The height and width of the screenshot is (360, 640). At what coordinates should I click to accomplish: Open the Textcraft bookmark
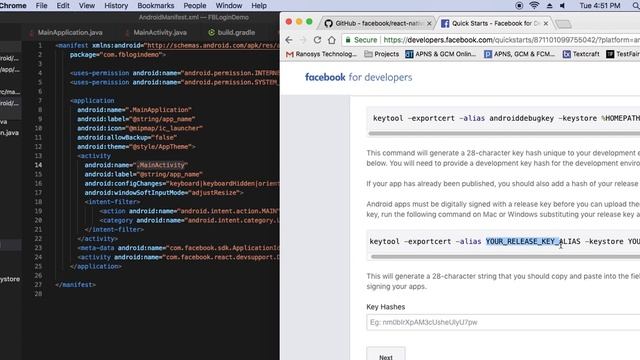(x=581, y=54)
